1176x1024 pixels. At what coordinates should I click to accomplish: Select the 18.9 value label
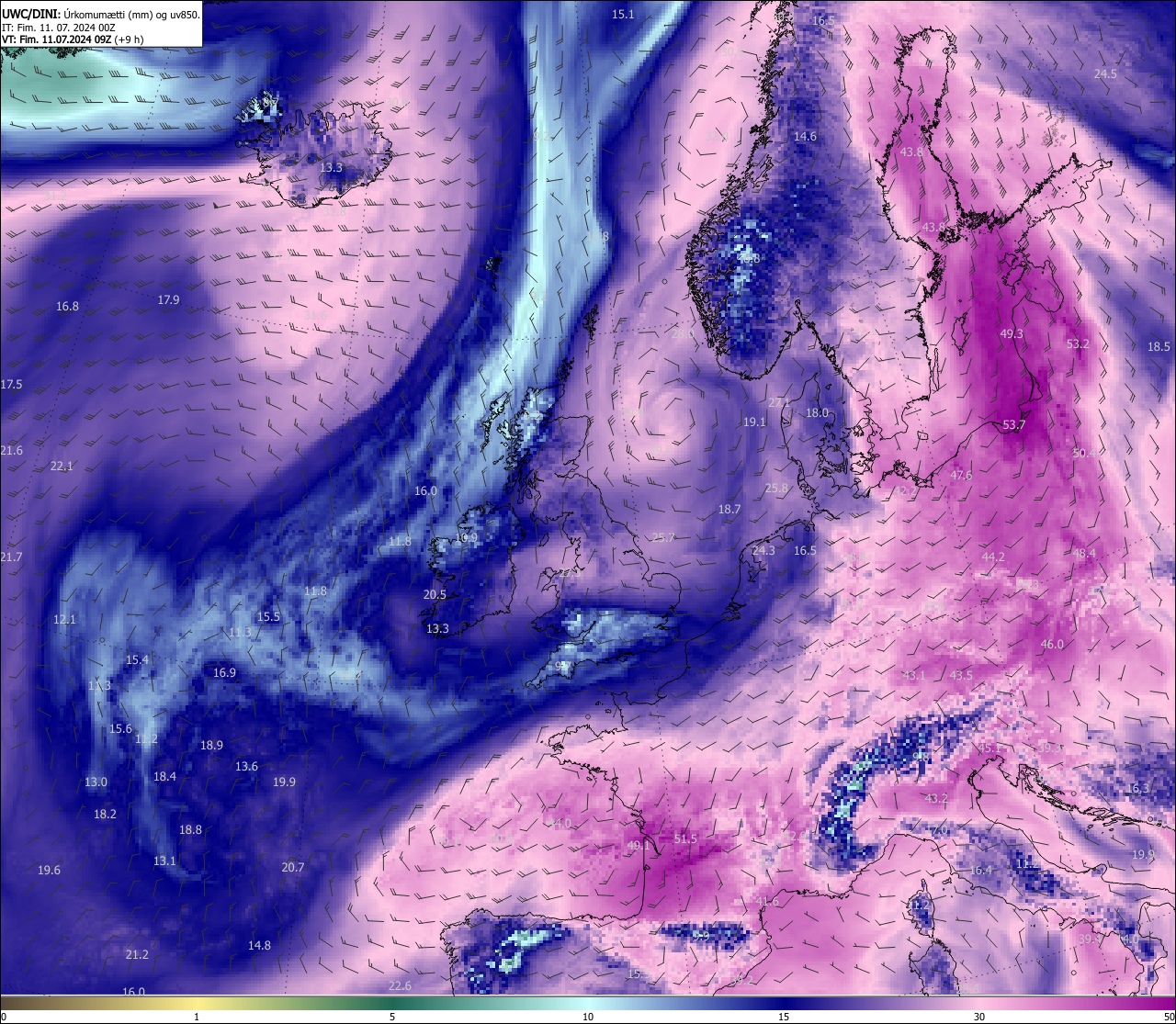211,745
